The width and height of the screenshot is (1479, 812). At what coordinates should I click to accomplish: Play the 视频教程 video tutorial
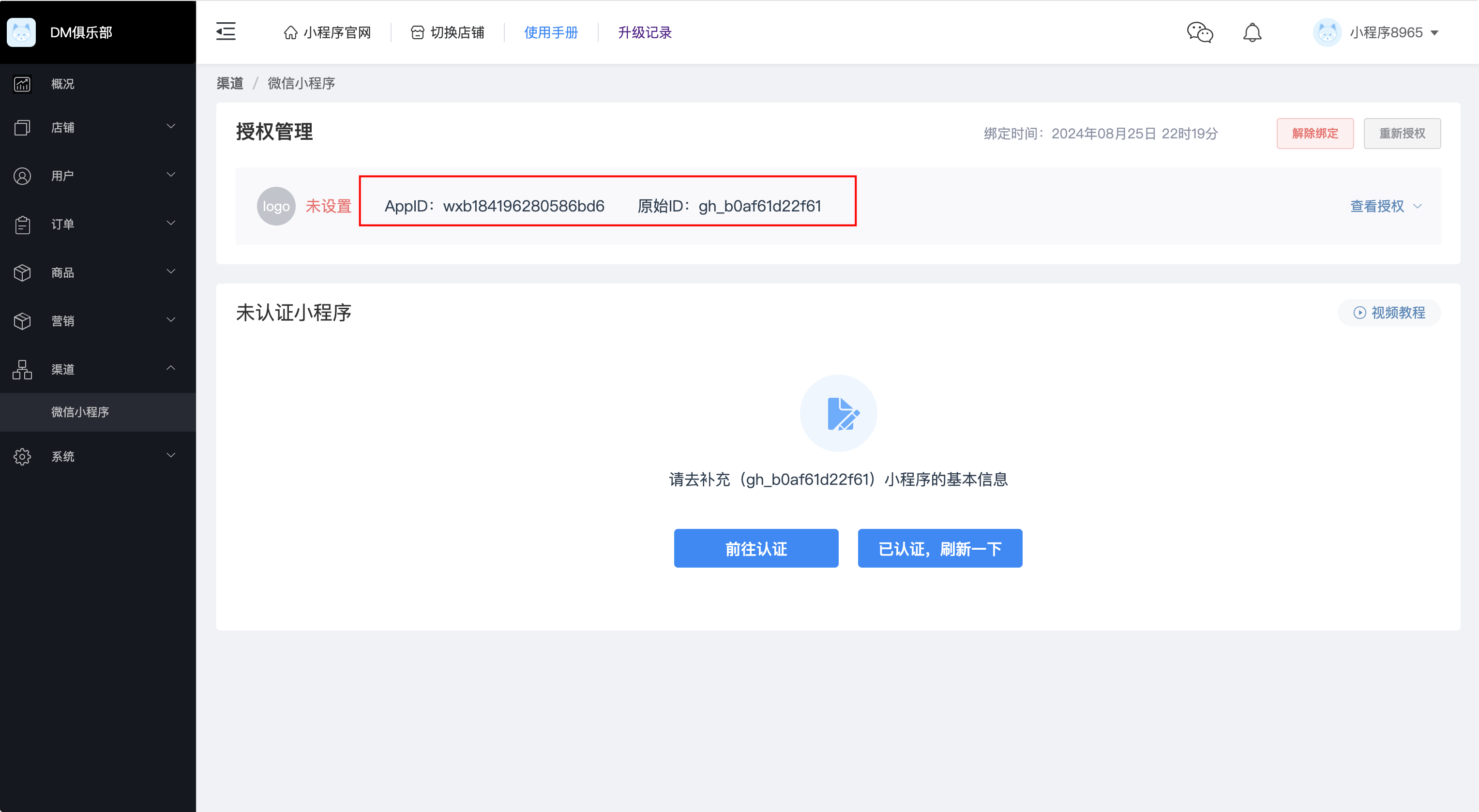coord(1389,313)
